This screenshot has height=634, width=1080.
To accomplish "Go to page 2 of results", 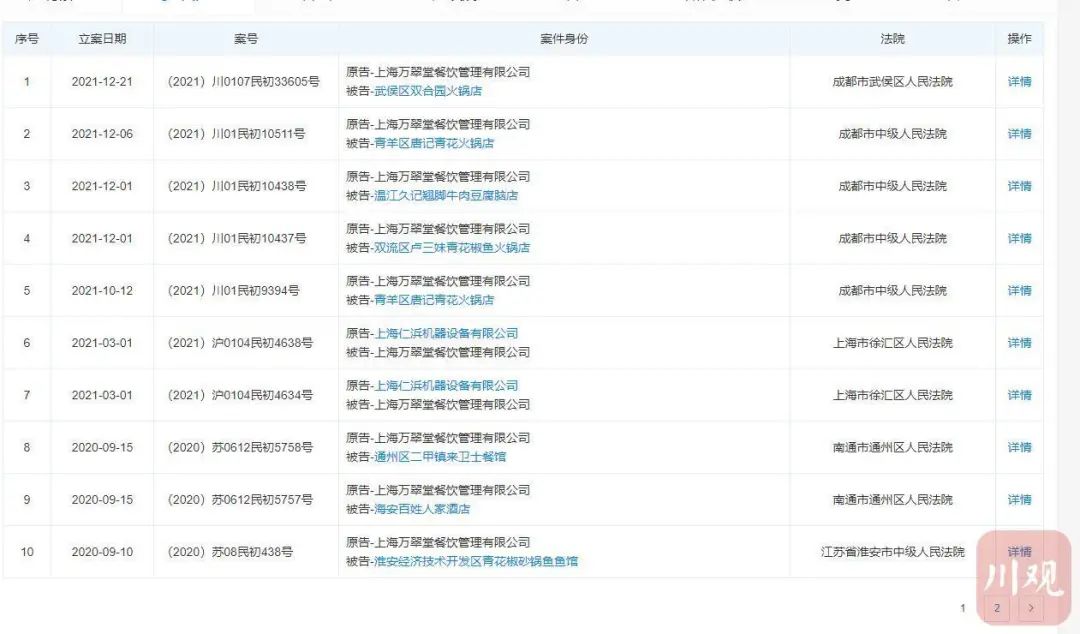I will click(997, 608).
